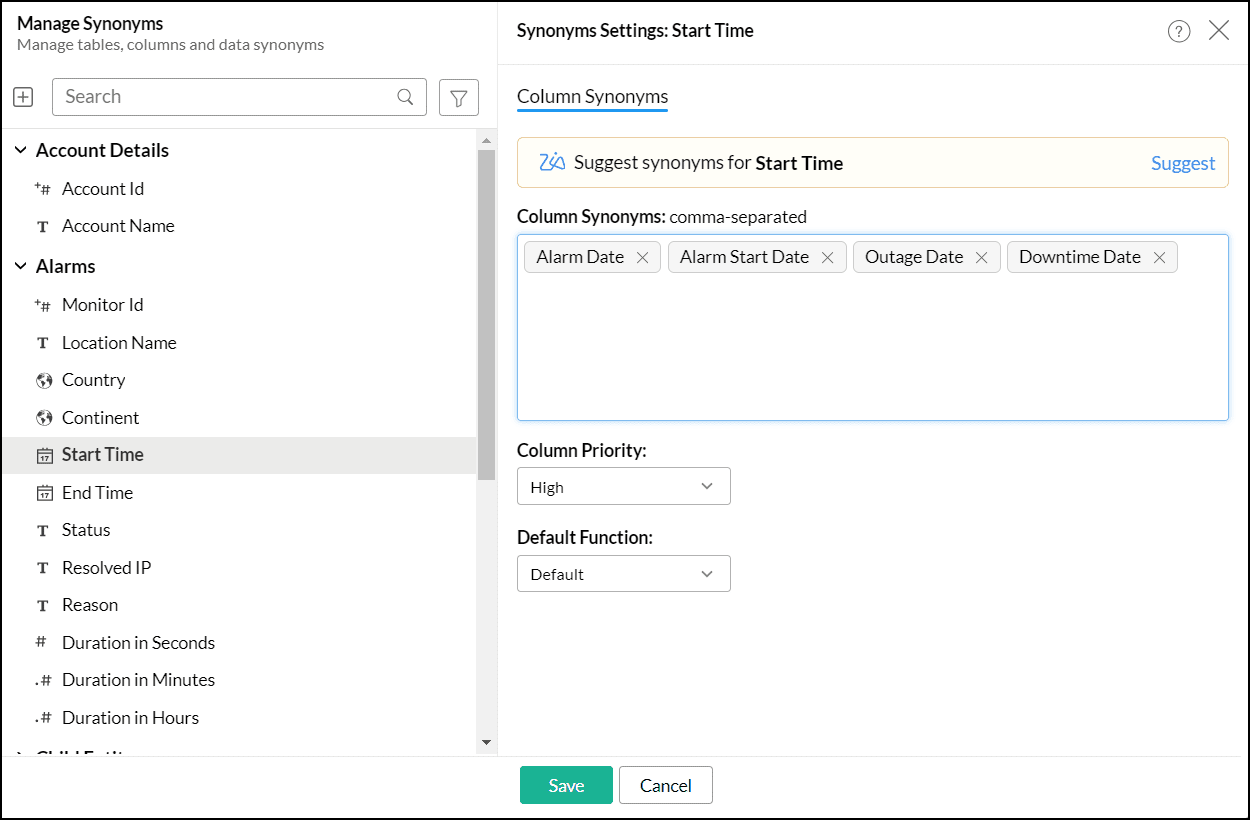
Task: Click the Cancel button
Action: (665, 786)
